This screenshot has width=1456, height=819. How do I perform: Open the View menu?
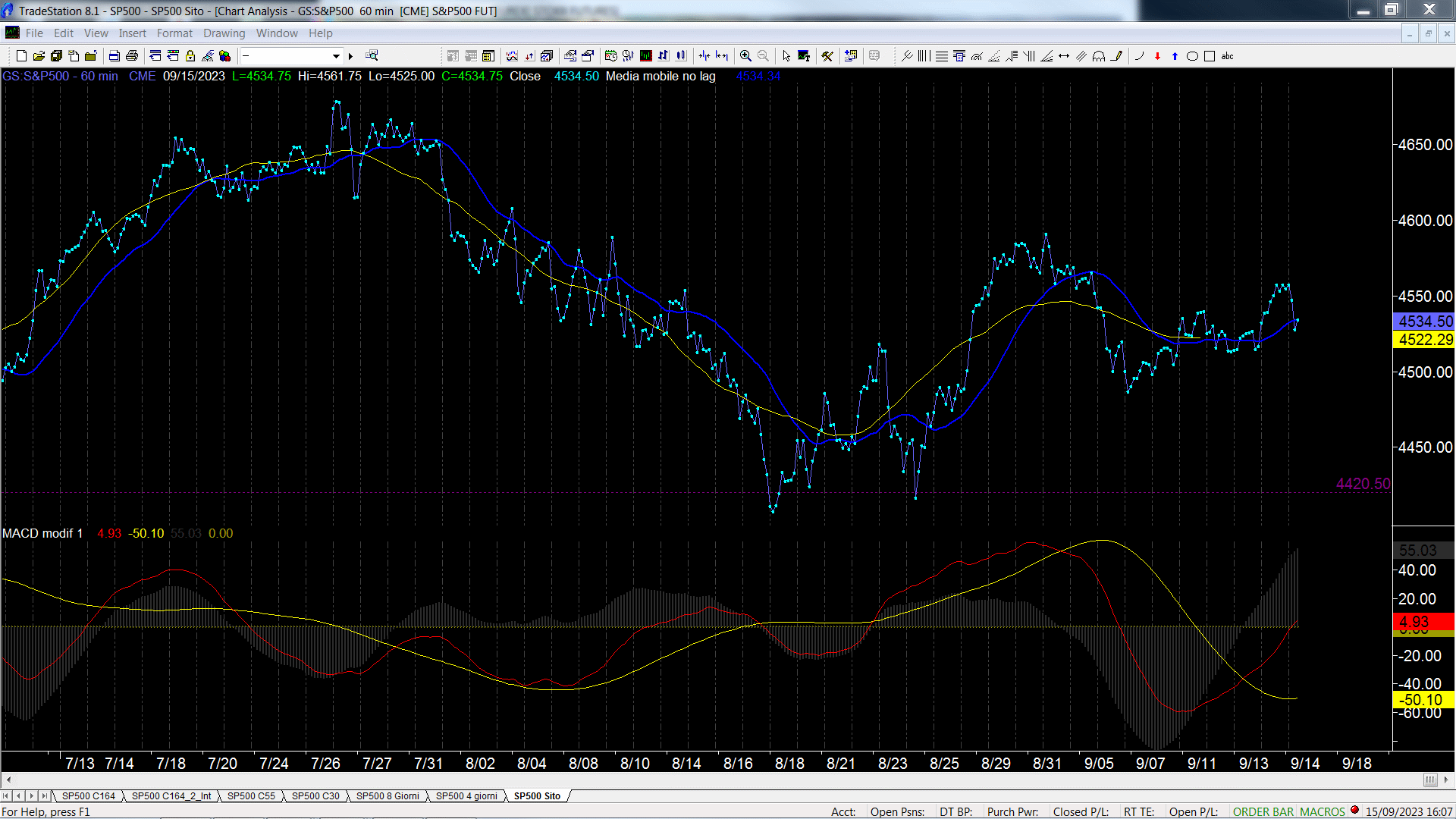(96, 33)
